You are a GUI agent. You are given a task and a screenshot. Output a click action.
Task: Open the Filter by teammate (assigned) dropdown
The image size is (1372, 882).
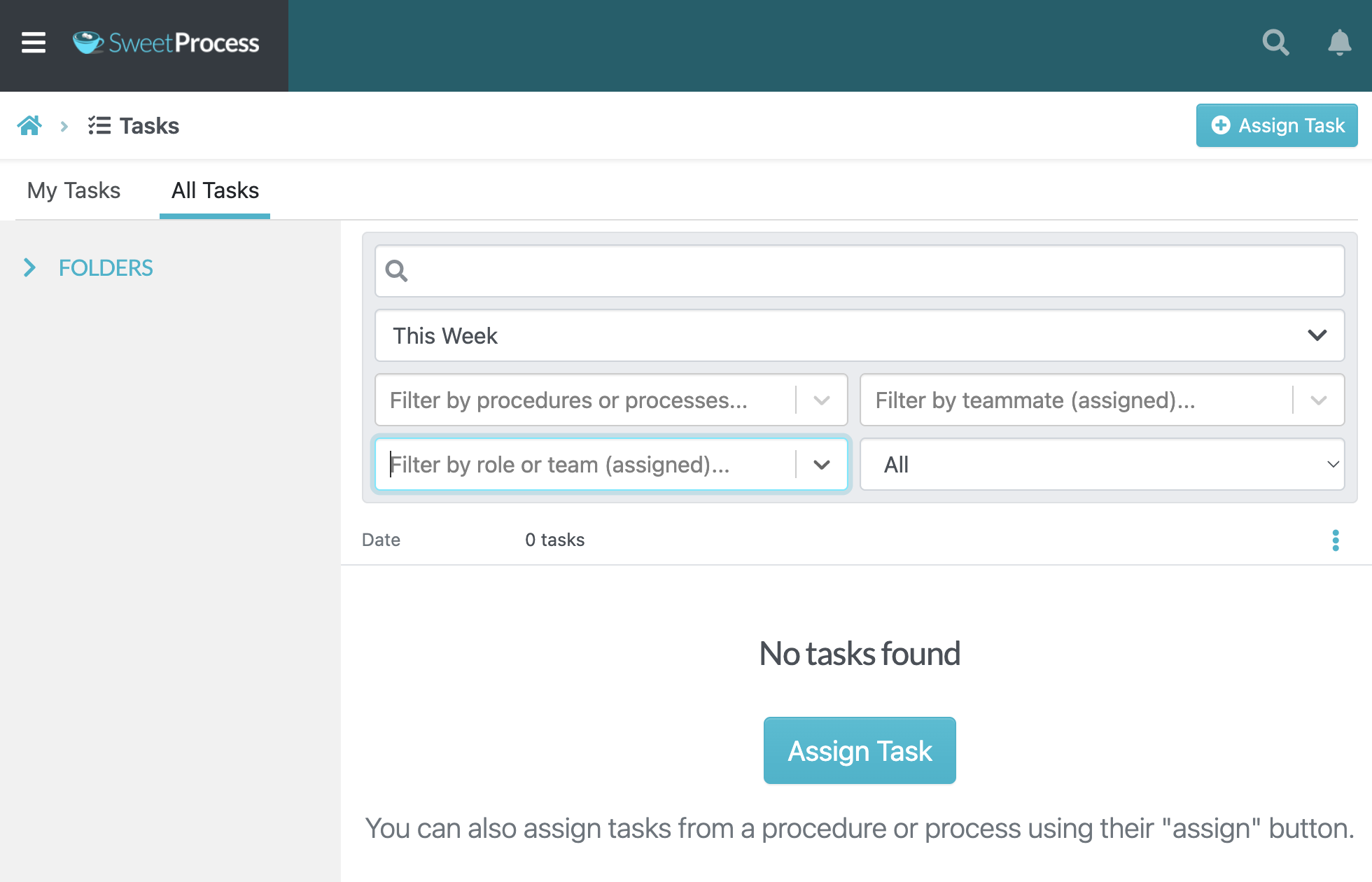pos(1102,400)
